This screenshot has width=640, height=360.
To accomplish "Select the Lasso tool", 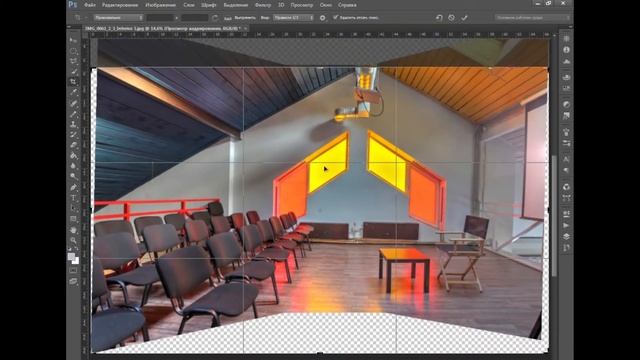I will pos(73,61).
